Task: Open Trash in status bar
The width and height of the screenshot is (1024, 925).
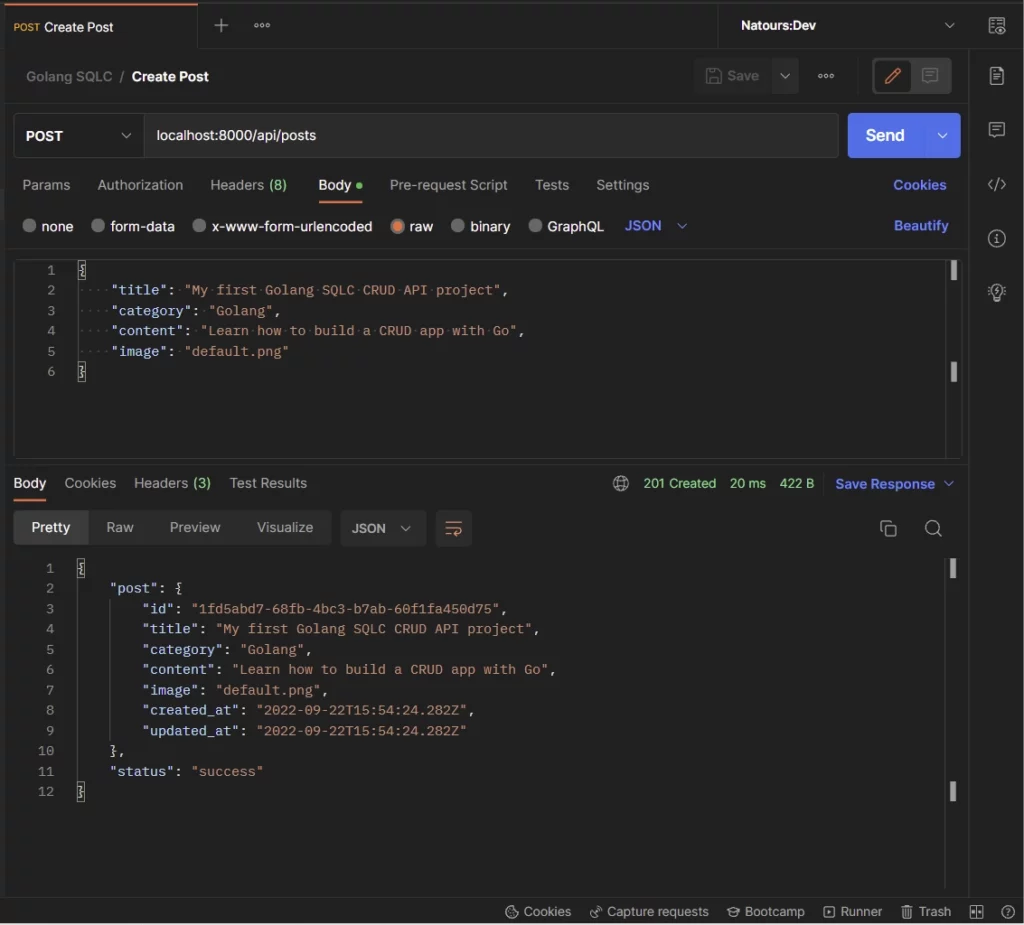Action: click(926, 911)
